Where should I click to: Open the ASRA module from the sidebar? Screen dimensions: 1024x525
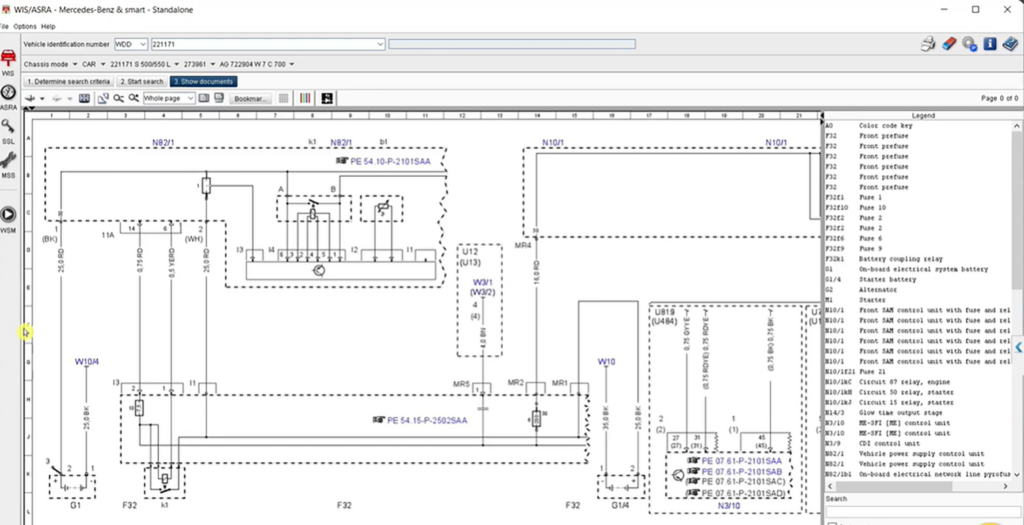click(x=8, y=98)
